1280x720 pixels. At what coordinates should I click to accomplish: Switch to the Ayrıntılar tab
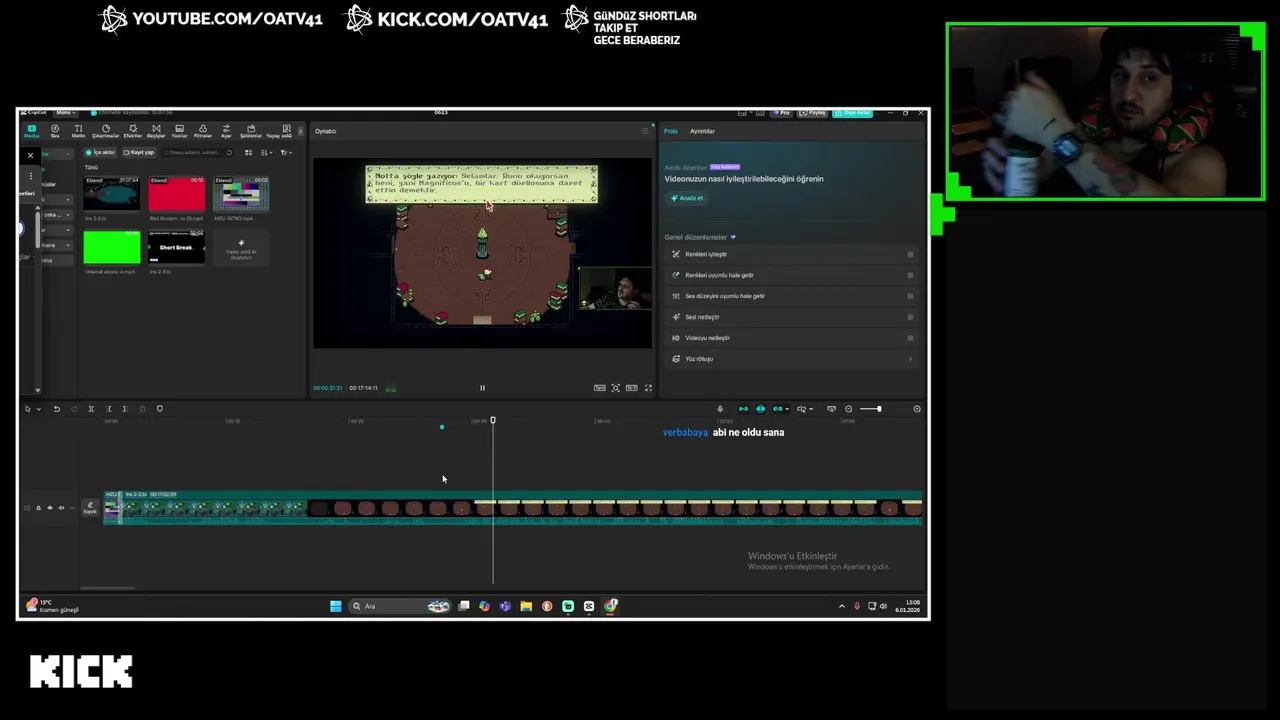(702, 131)
